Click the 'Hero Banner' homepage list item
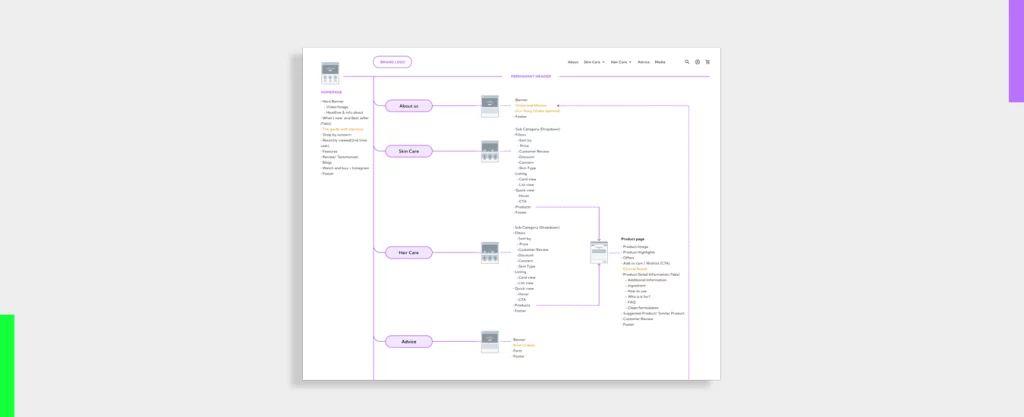 [x=332, y=102]
